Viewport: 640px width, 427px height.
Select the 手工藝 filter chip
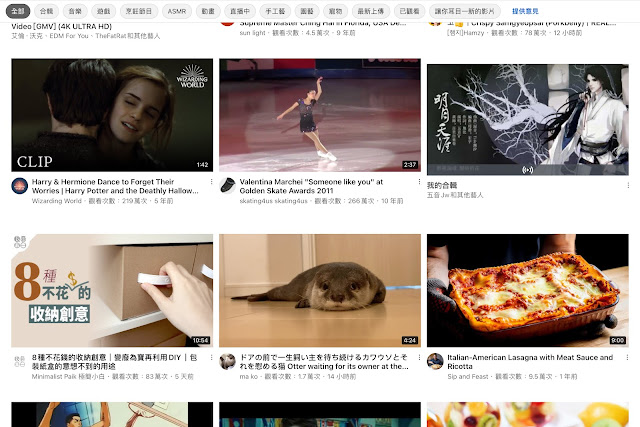[275, 11]
